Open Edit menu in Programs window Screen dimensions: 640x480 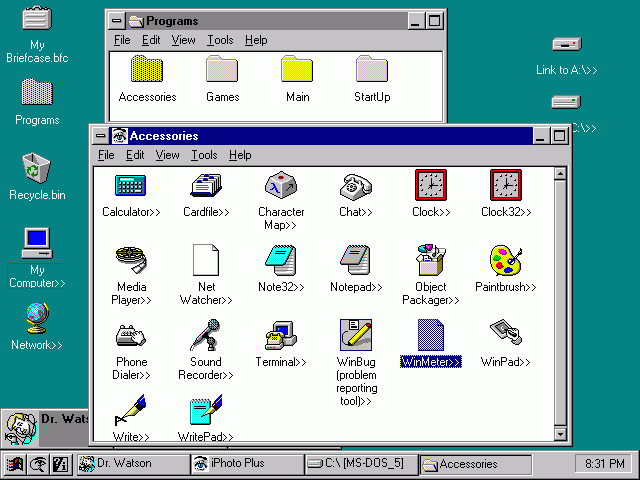coord(151,40)
